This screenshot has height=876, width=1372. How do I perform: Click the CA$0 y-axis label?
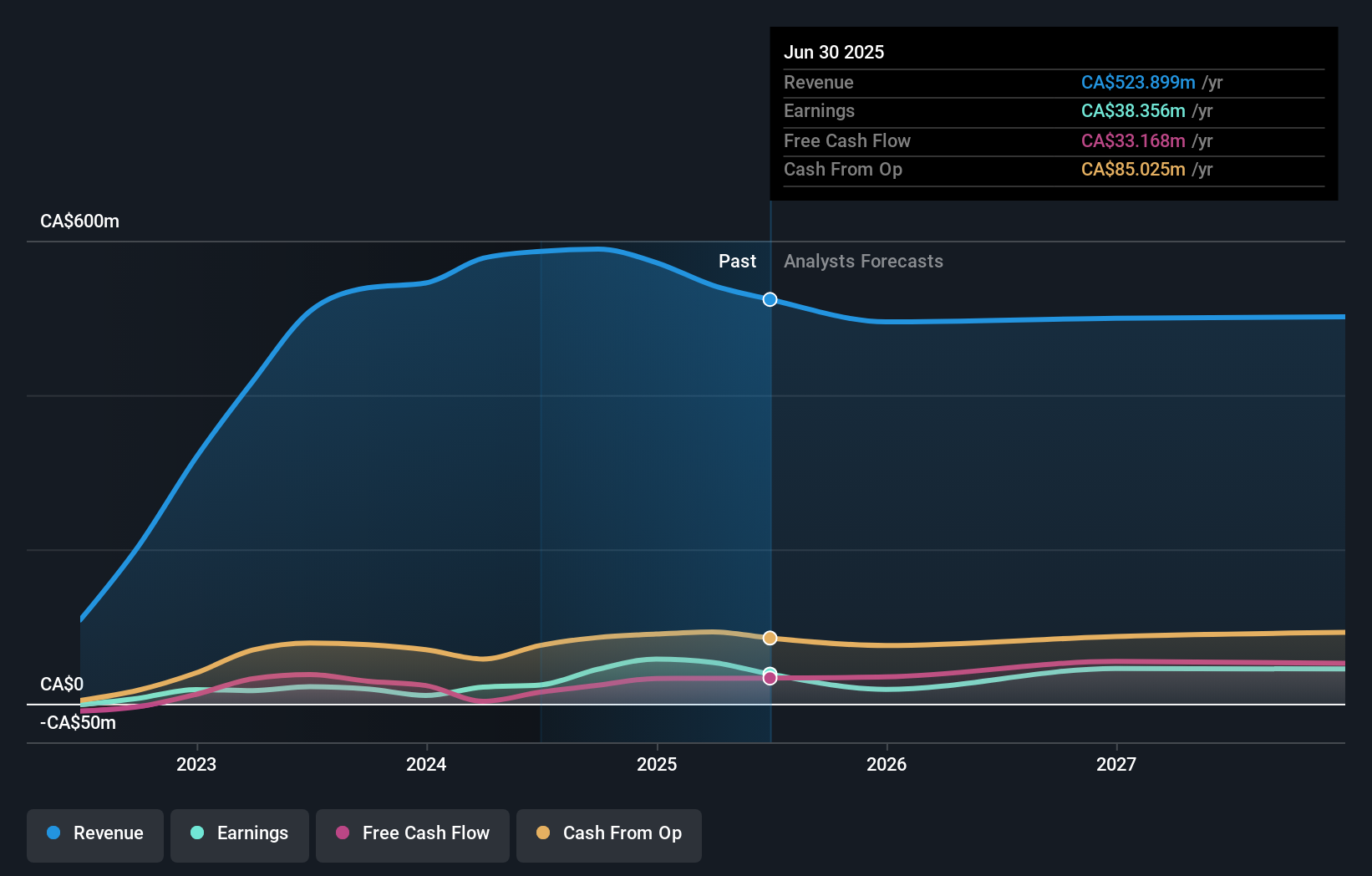point(62,685)
